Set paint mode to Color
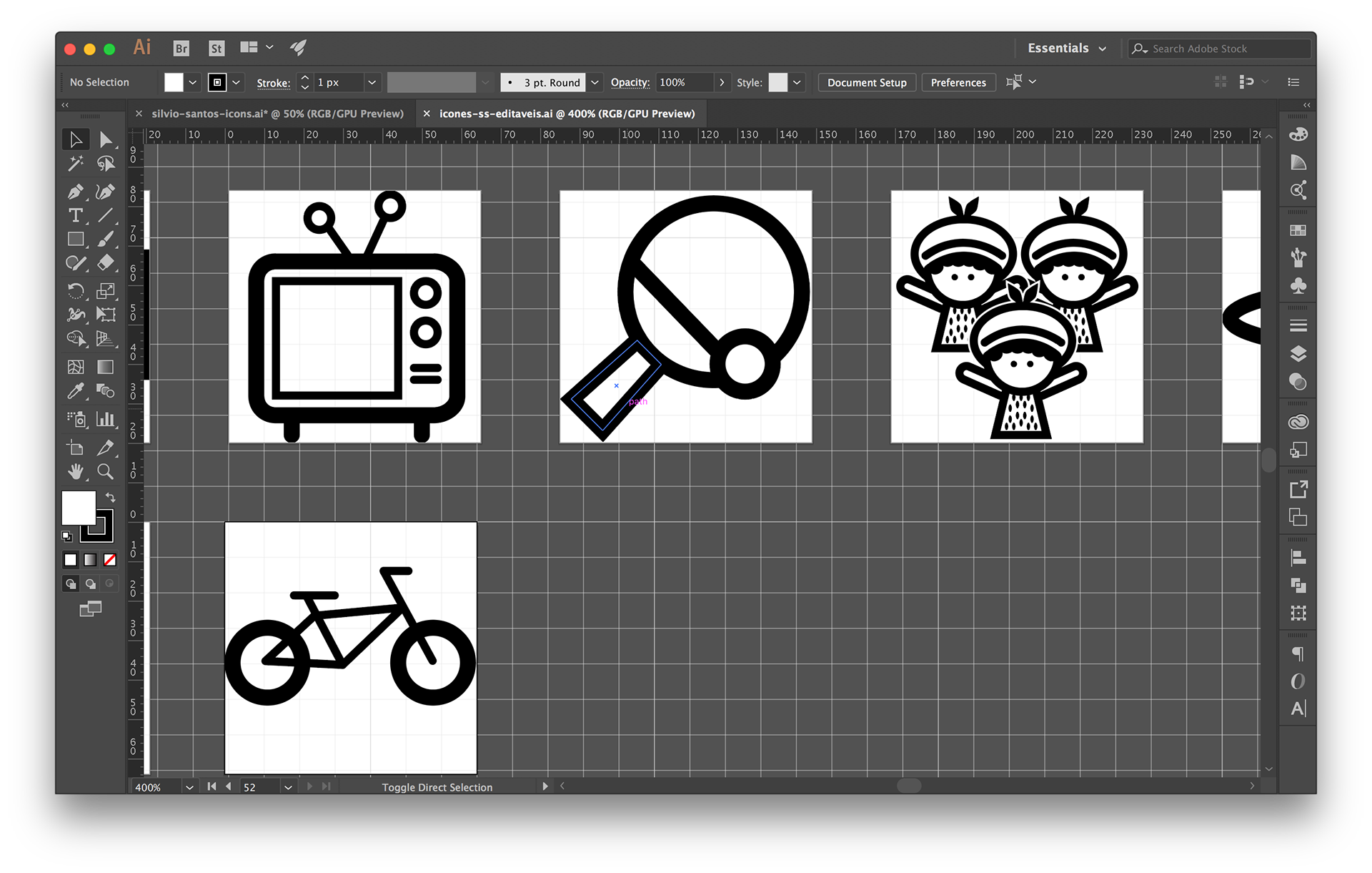1372x873 pixels. tap(70, 560)
